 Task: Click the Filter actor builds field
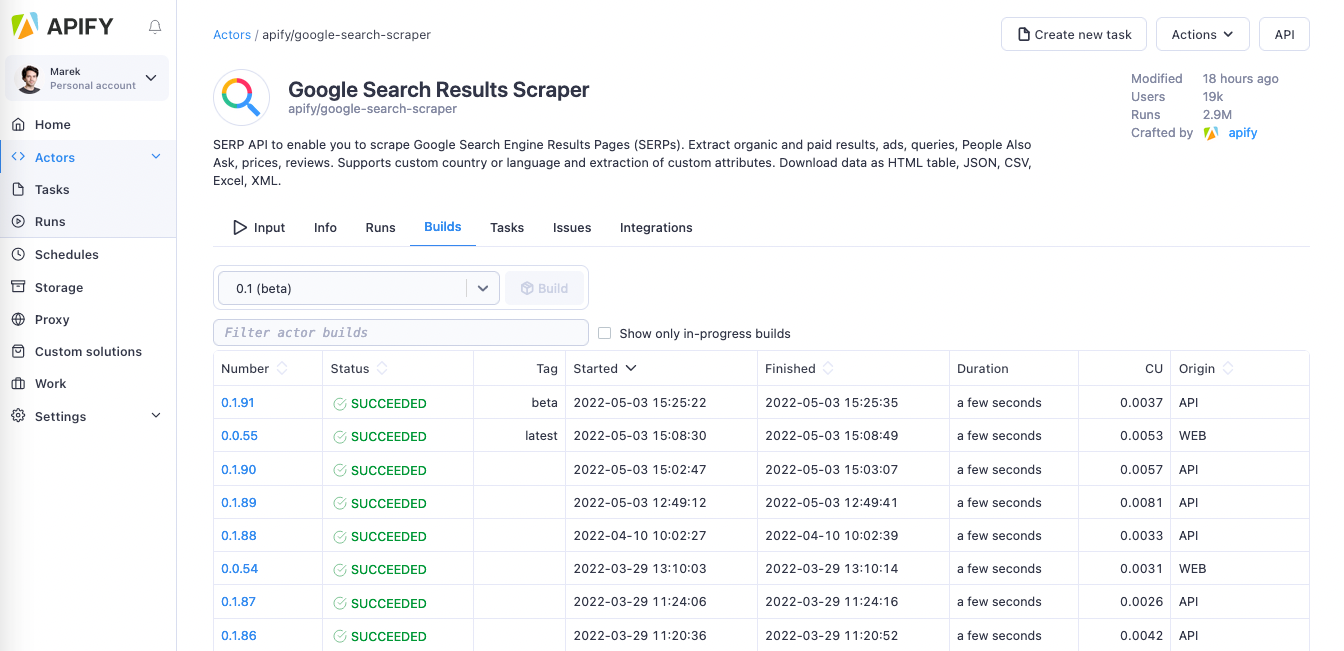click(x=400, y=332)
